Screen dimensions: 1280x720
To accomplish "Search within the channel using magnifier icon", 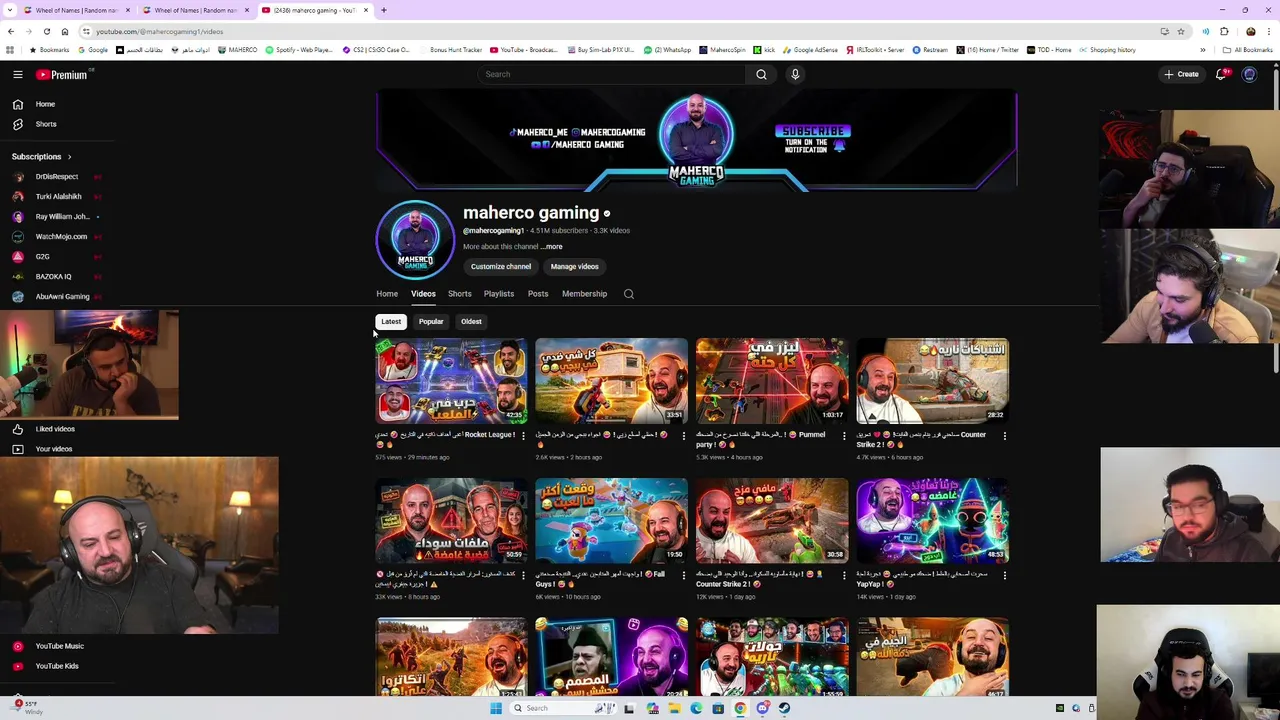I will point(629,294).
